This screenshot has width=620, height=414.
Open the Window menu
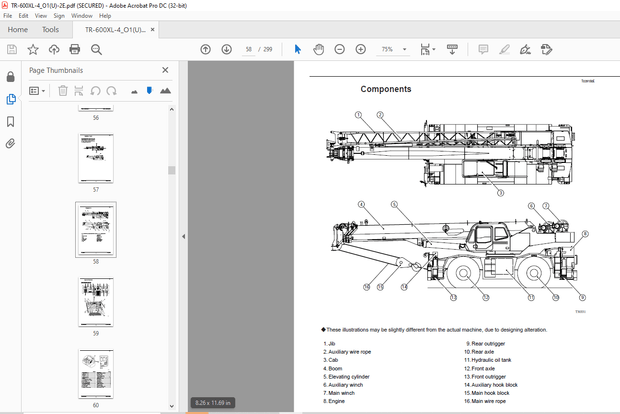81,16
